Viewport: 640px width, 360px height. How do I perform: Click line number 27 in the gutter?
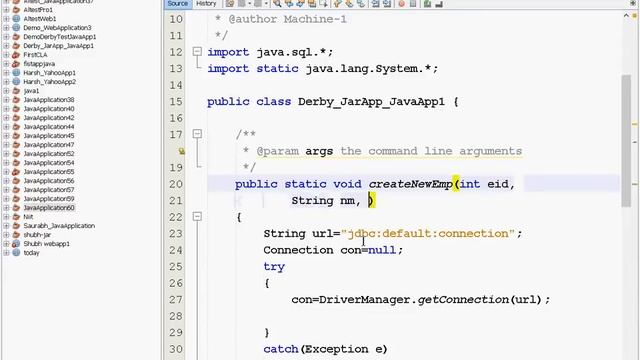[x=176, y=300]
